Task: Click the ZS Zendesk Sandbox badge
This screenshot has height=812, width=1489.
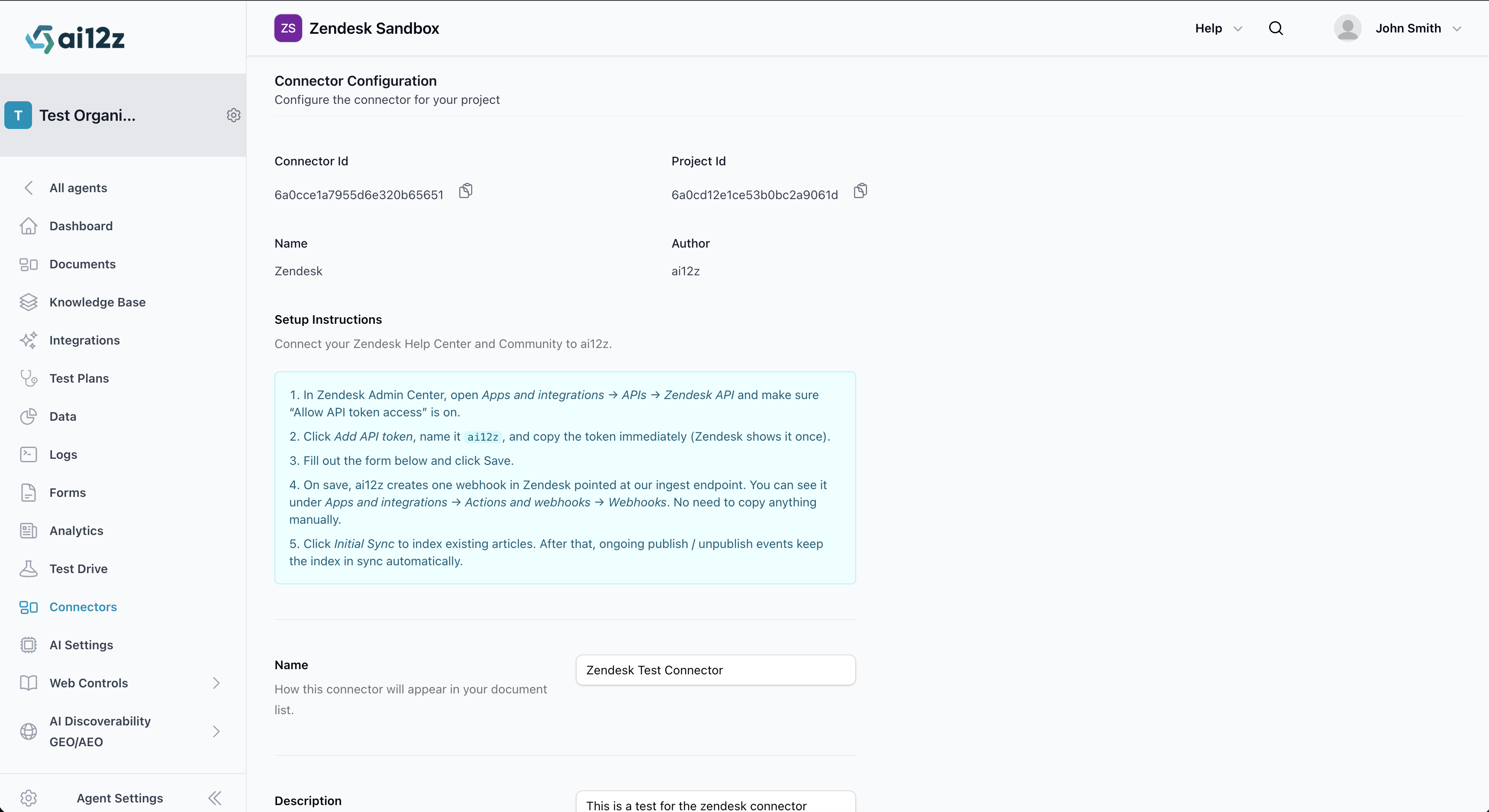Action: pos(288,28)
